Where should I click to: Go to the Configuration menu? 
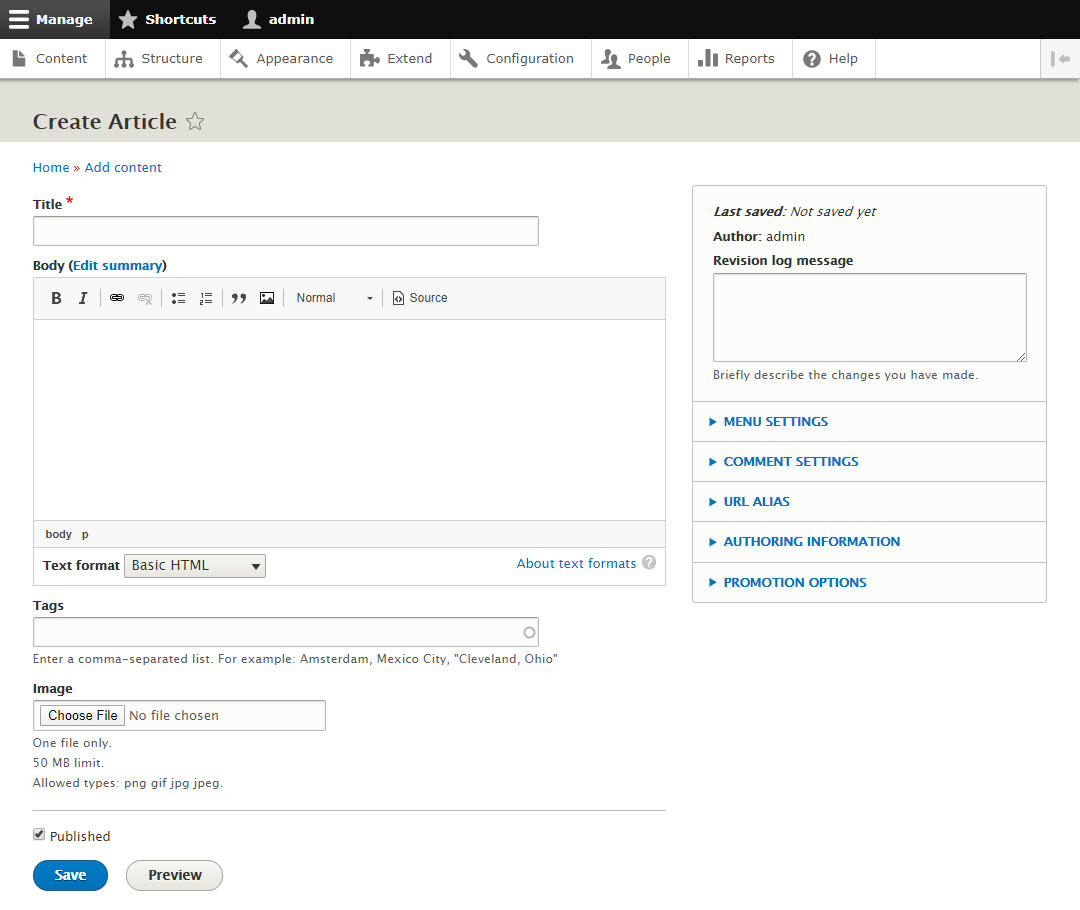pos(518,59)
